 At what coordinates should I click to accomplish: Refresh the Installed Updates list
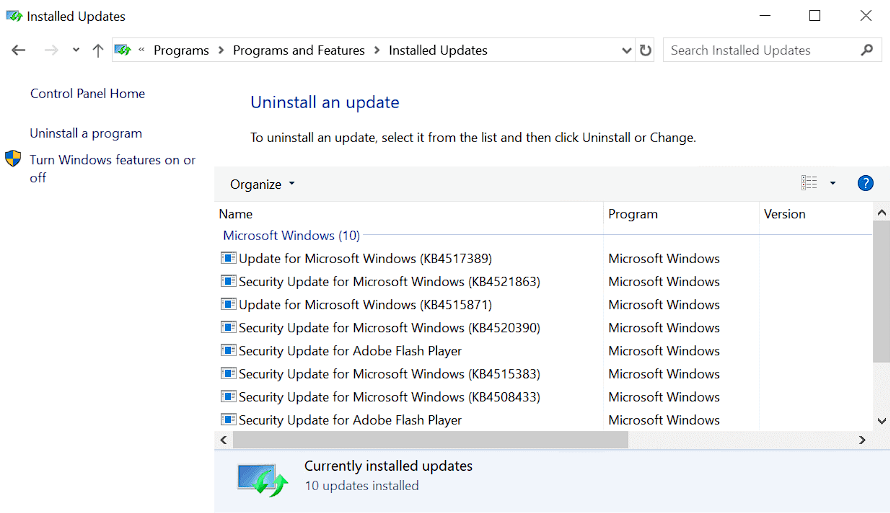(x=646, y=50)
